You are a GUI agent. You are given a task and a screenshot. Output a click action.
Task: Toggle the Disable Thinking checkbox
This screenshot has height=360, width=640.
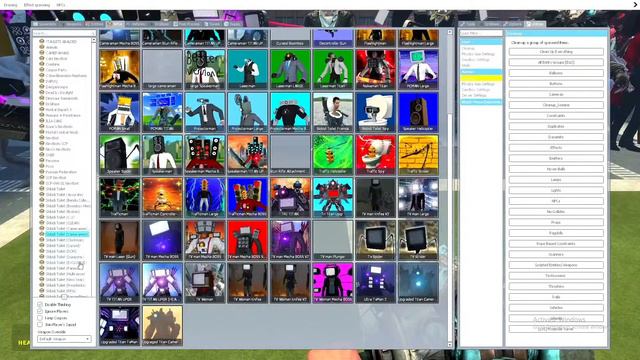(x=40, y=304)
